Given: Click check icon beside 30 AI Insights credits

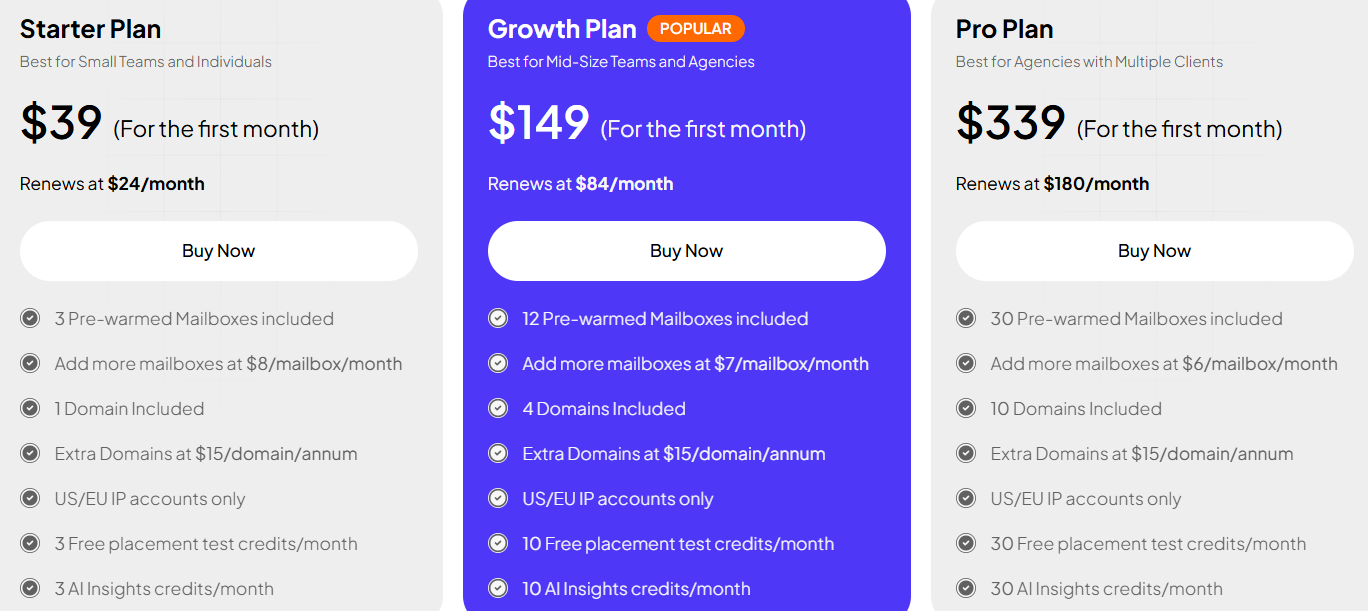Looking at the screenshot, I should tap(966, 588).
